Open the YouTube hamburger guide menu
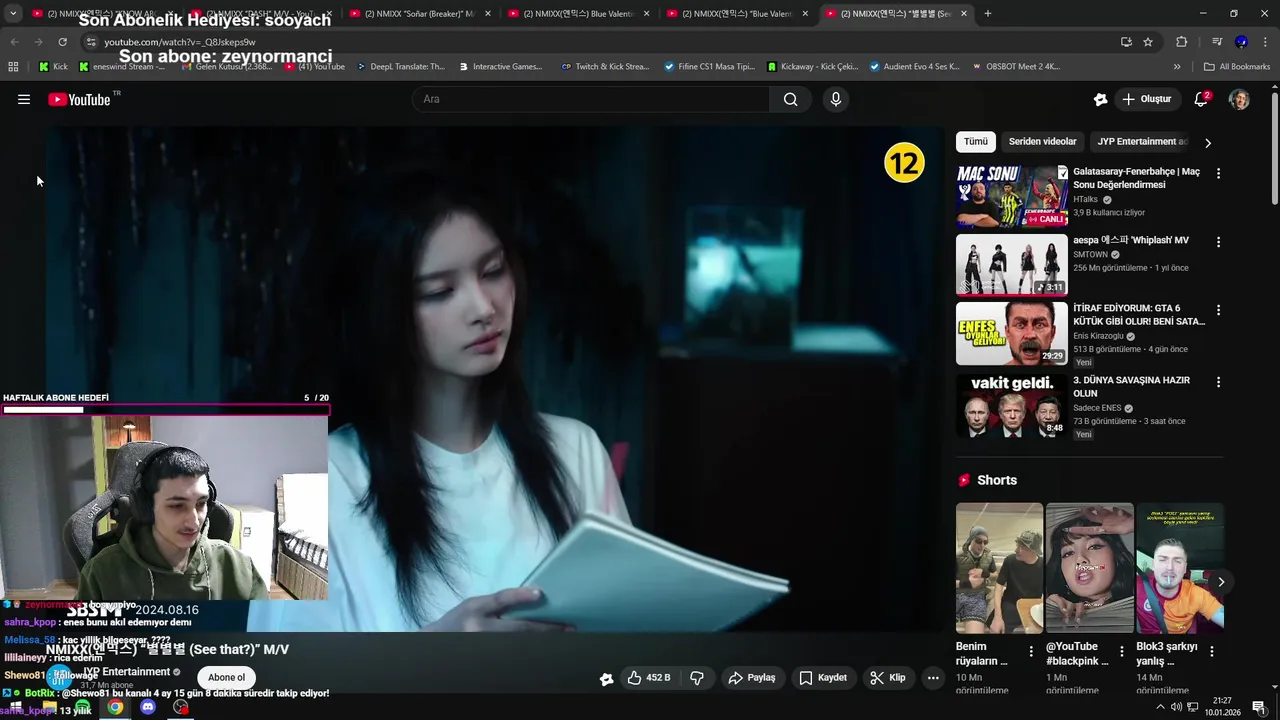 click(x=24, y=99)
